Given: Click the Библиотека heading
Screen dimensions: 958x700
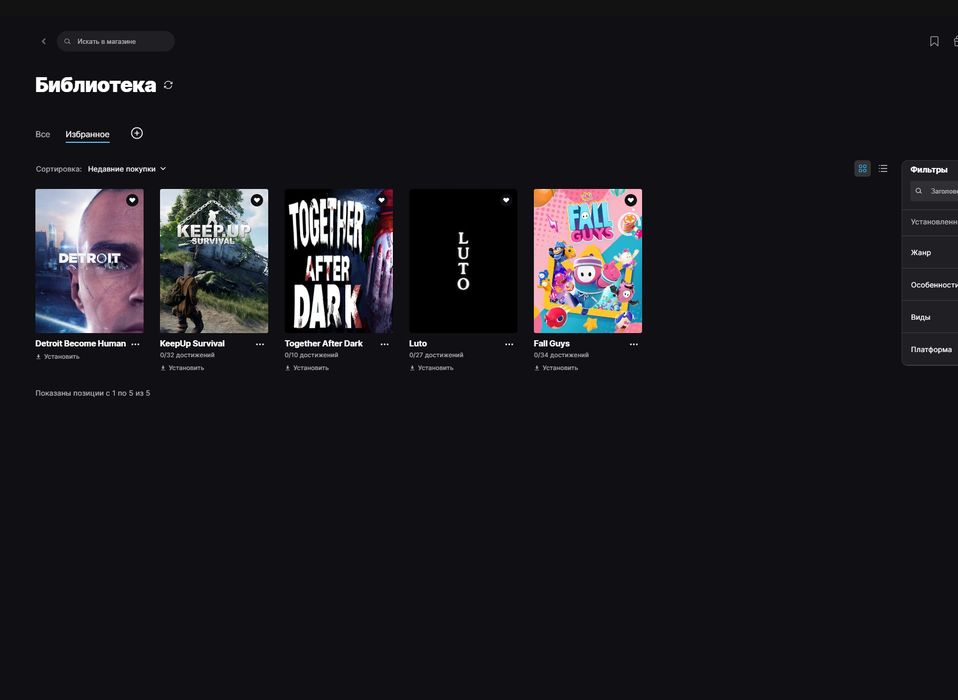Looking at the screenshot, I should click(x=96, y=85).
